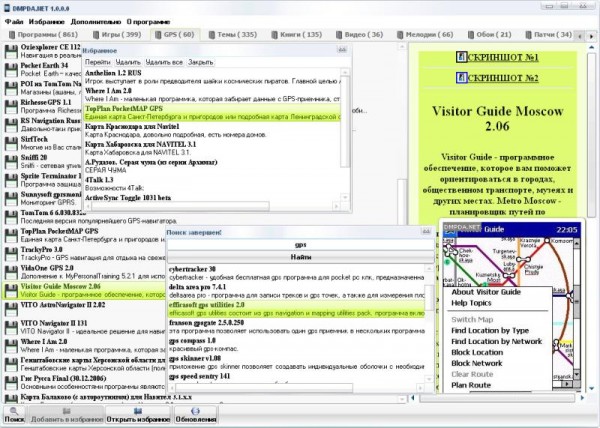Select Карта Краснодара для Navitel in favorites

coord(212,130)
